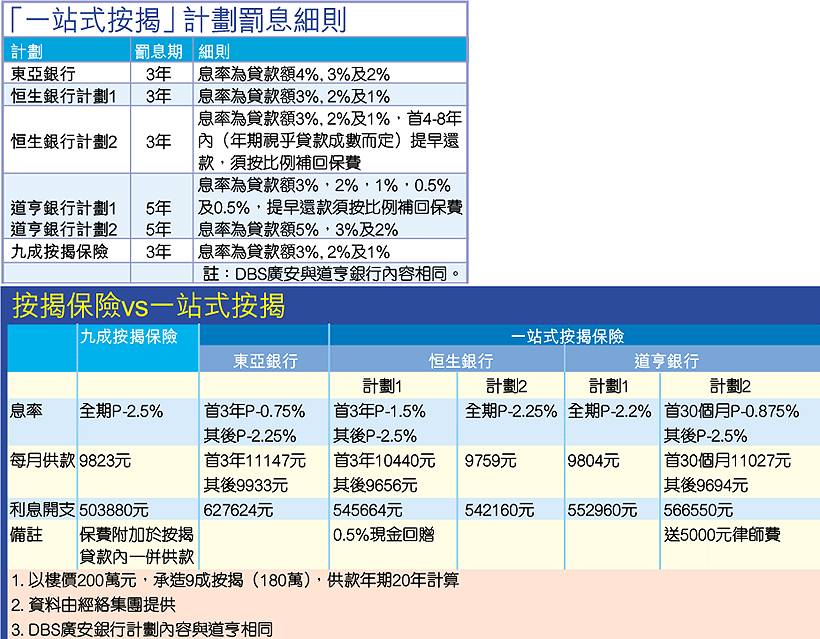Click '道亨銀行計劃2' row label

click(x=64, y=229)
